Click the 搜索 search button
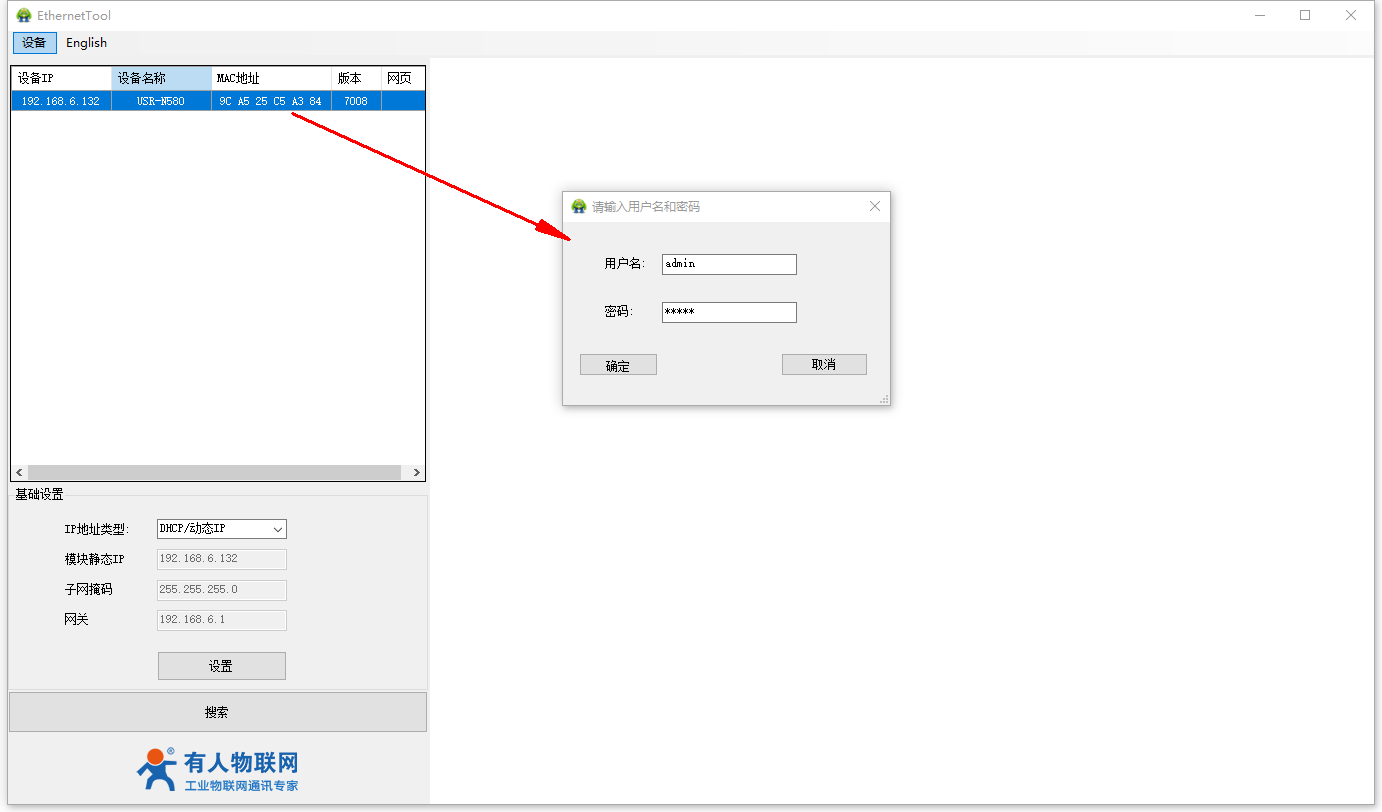The image size is (1382, 812). click(x=217, y=712)
